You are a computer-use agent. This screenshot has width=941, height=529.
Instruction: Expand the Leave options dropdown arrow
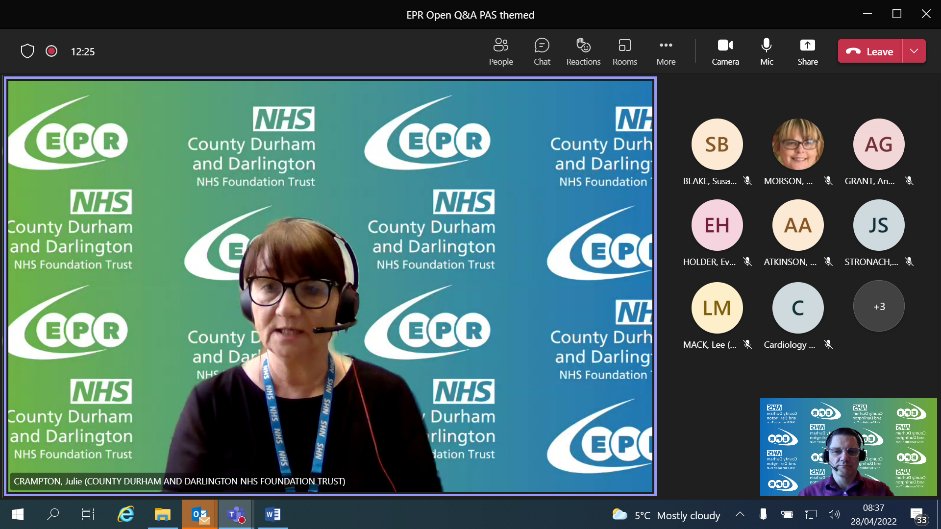click(914, 52)
